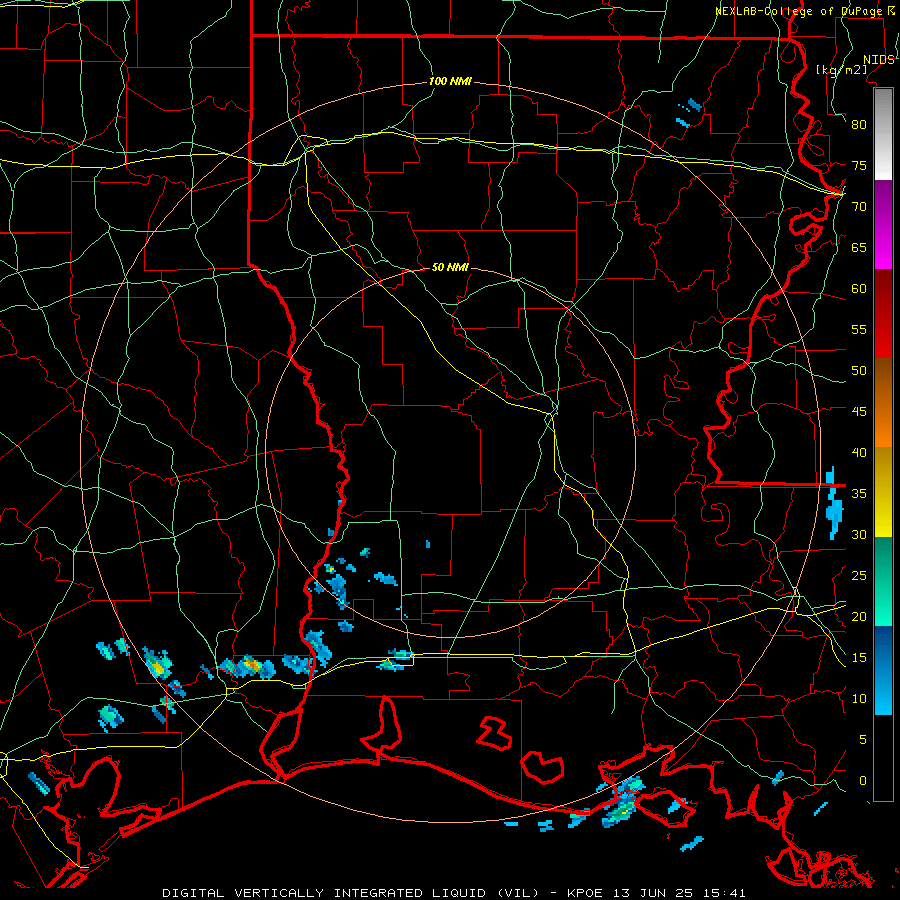900x900 pixels.
Task: Click the KPOE station identifier in caption
Action: pos(585,893)
